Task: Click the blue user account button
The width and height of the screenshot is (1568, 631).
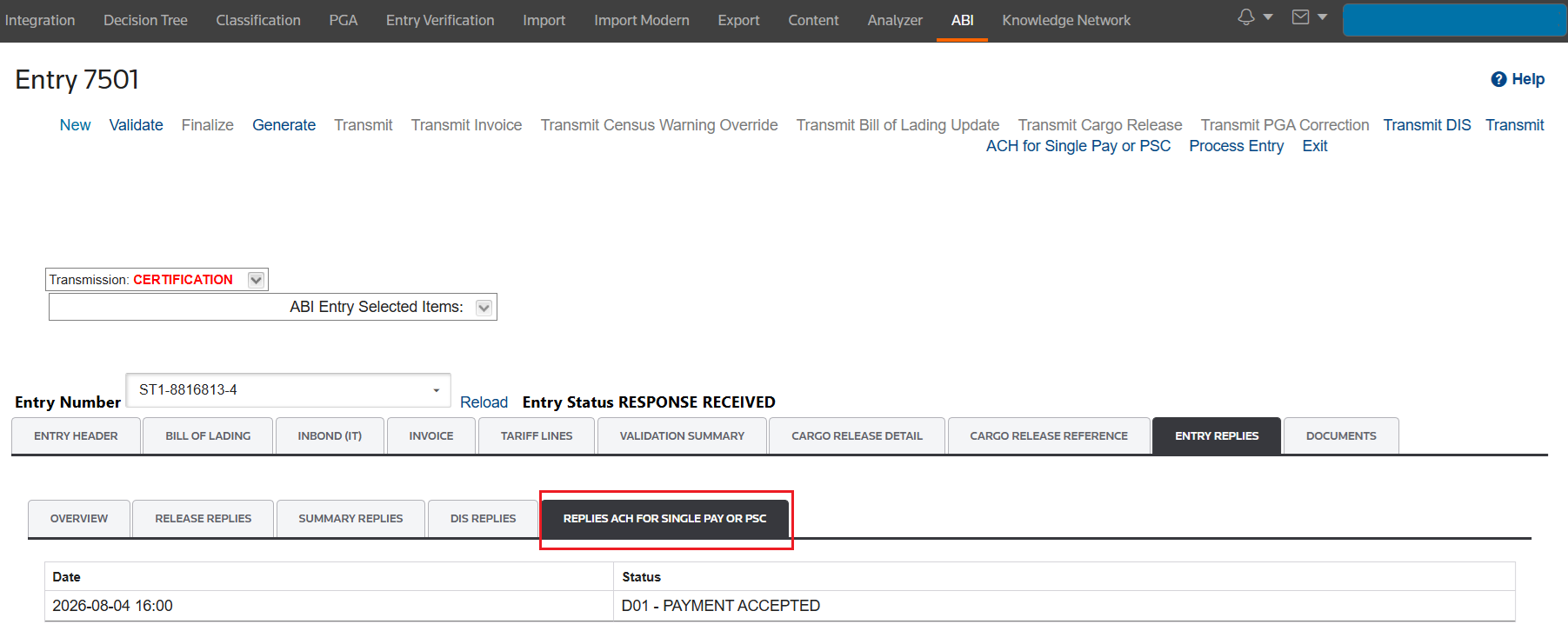Action: pos(1454,20)
